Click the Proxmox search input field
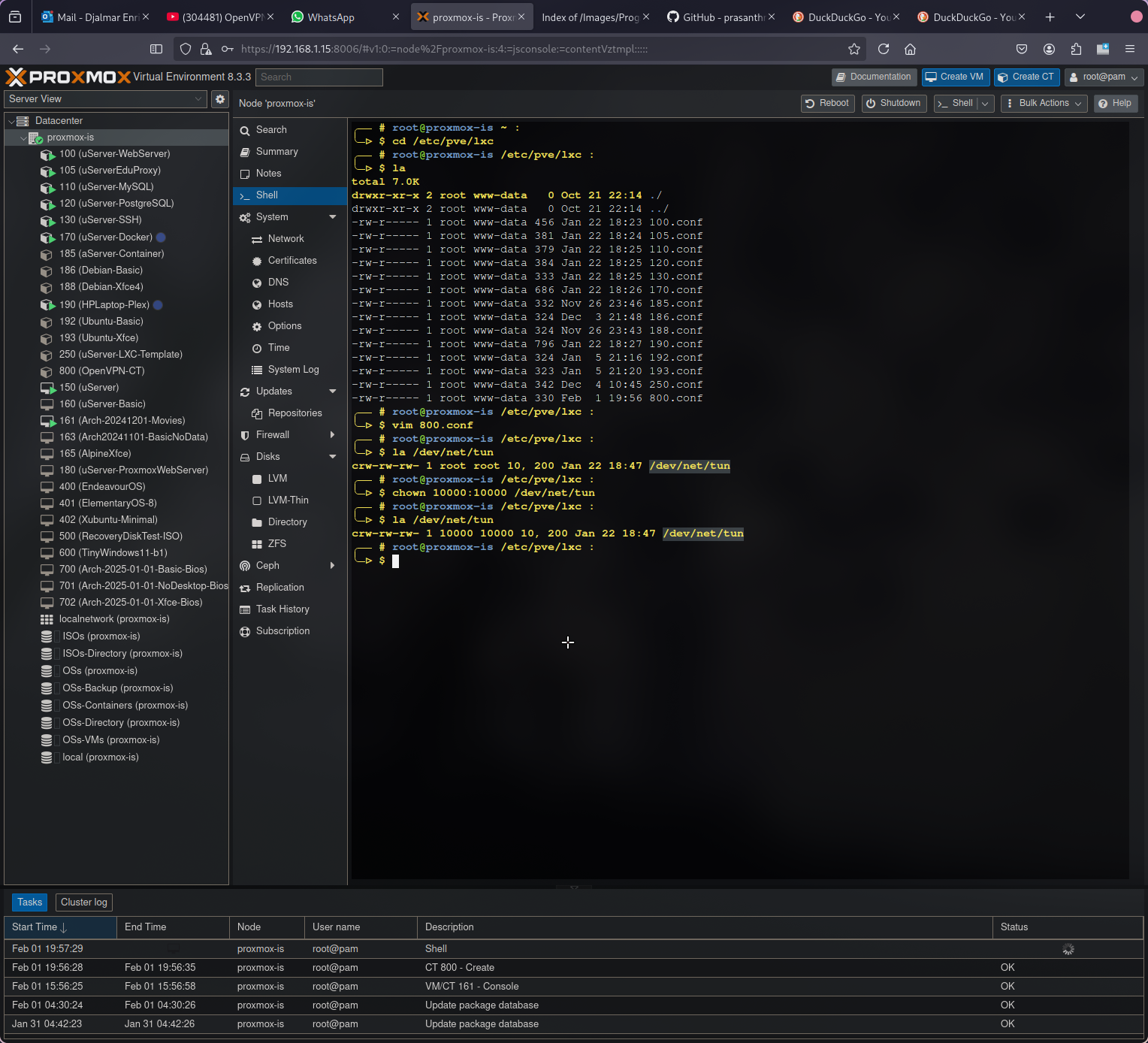Viewport: 1148px width, 1043px height. (x=319, y=77)
